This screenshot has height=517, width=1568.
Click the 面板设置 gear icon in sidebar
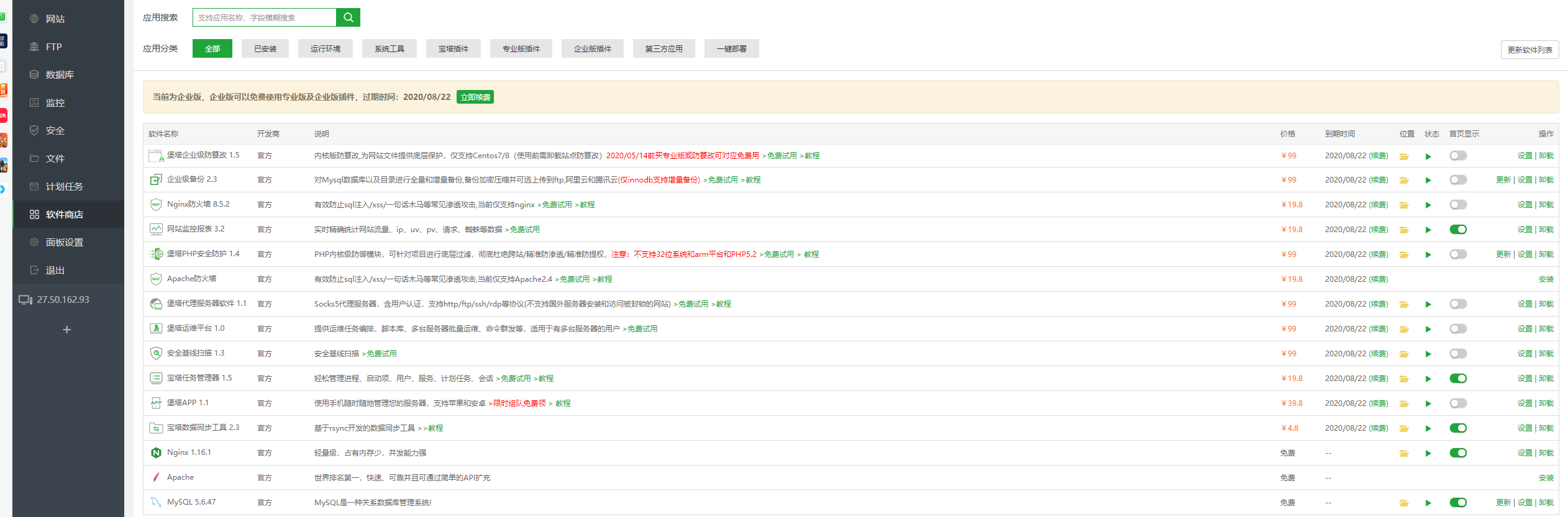(34, 242)
